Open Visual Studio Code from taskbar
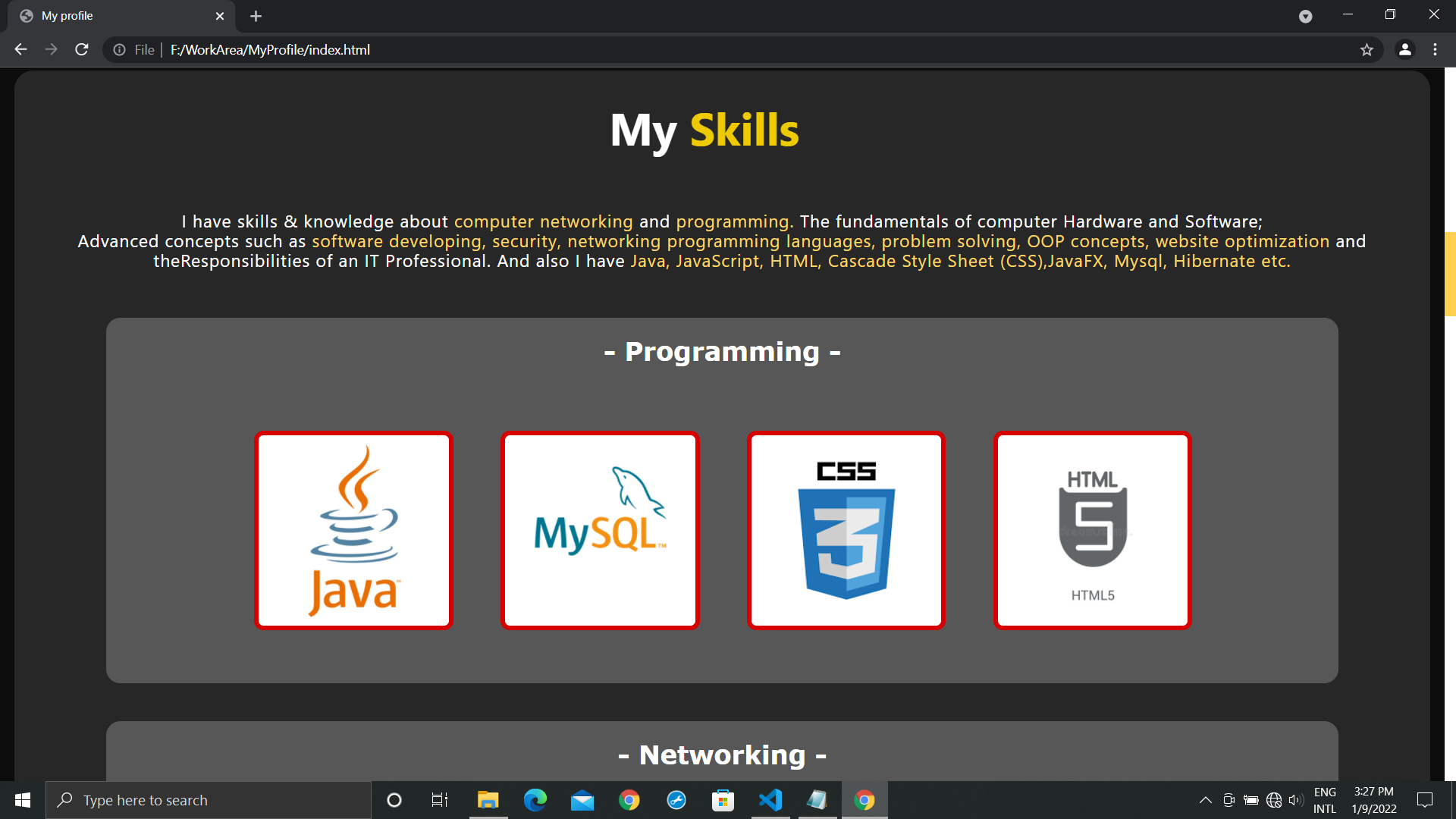 point(770,800)
